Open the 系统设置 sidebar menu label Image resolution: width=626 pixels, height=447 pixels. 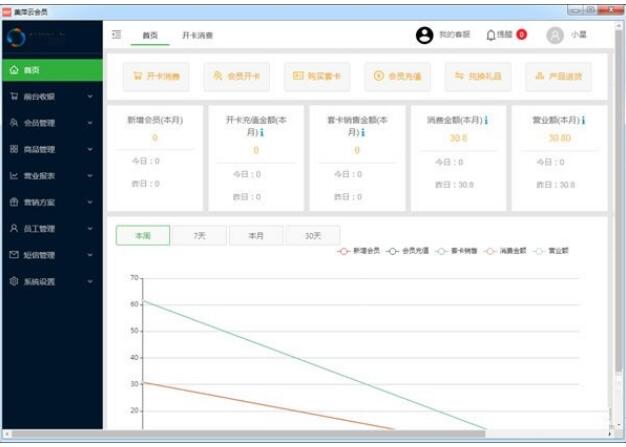tap(39, 282)
